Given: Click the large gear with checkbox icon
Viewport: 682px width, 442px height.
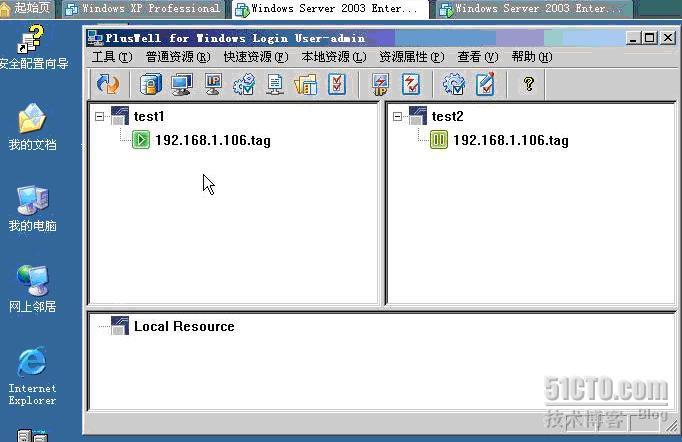Looking at the screenshot, I should [x=454, y=84].
